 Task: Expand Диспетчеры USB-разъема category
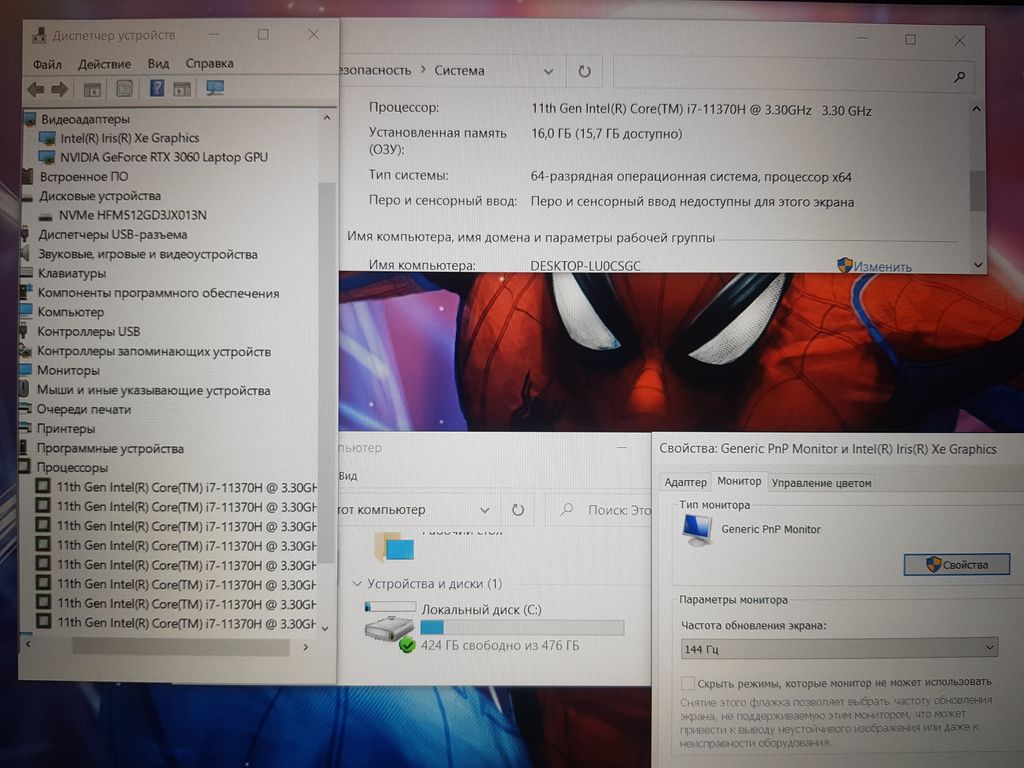(112, 235)
